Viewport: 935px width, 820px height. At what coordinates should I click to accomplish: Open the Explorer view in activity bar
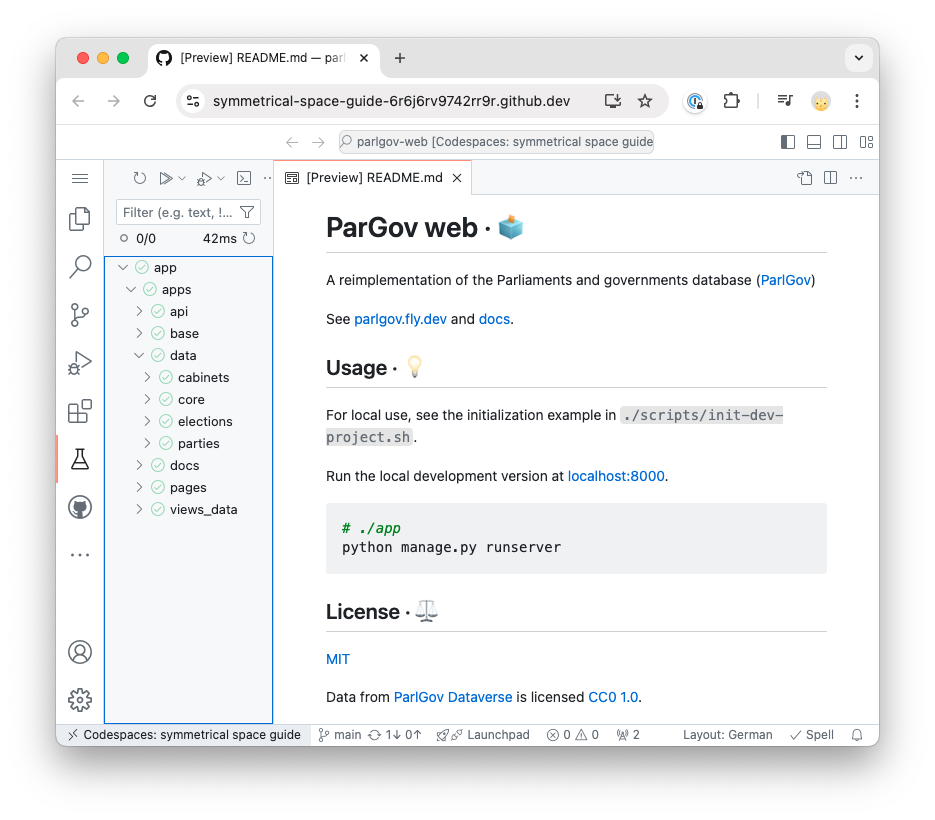[x=80, y=219]
